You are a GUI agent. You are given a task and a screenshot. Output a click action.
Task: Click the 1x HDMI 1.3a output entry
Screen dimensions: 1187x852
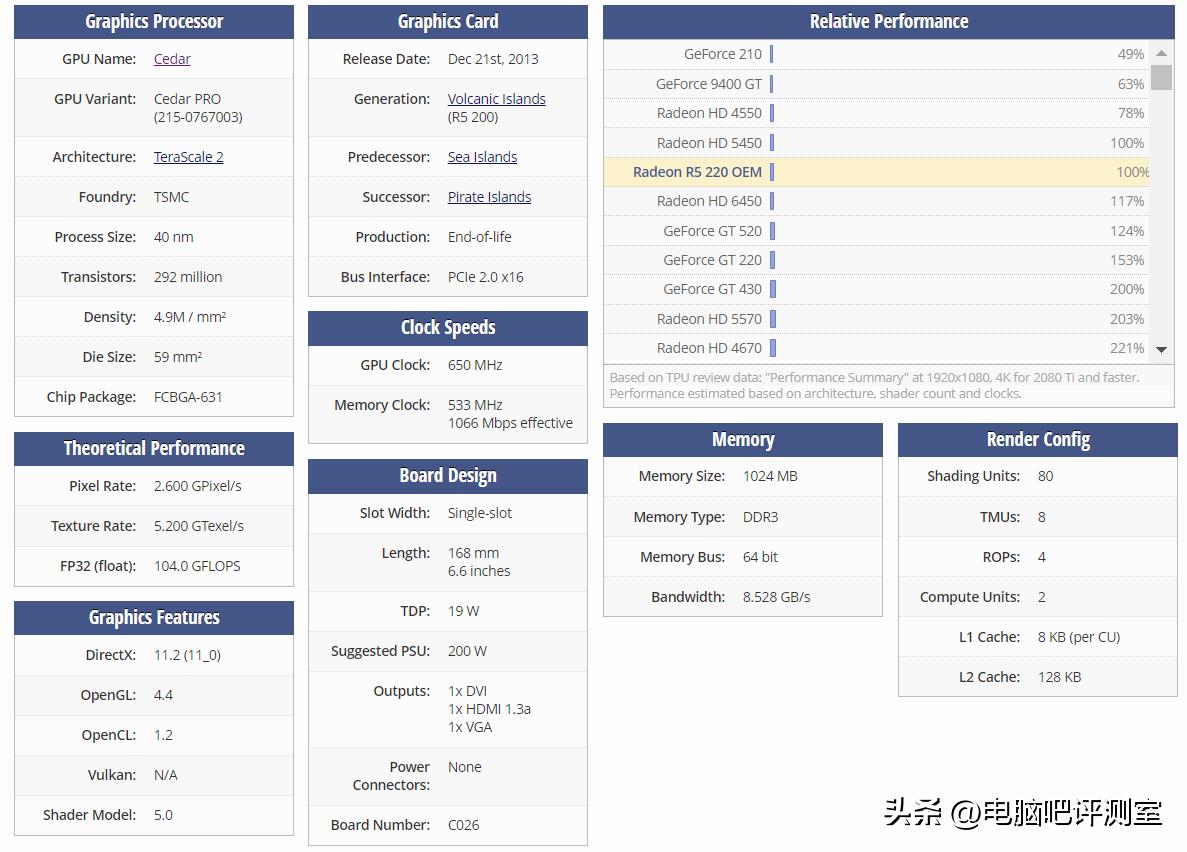tap(489, 709)
